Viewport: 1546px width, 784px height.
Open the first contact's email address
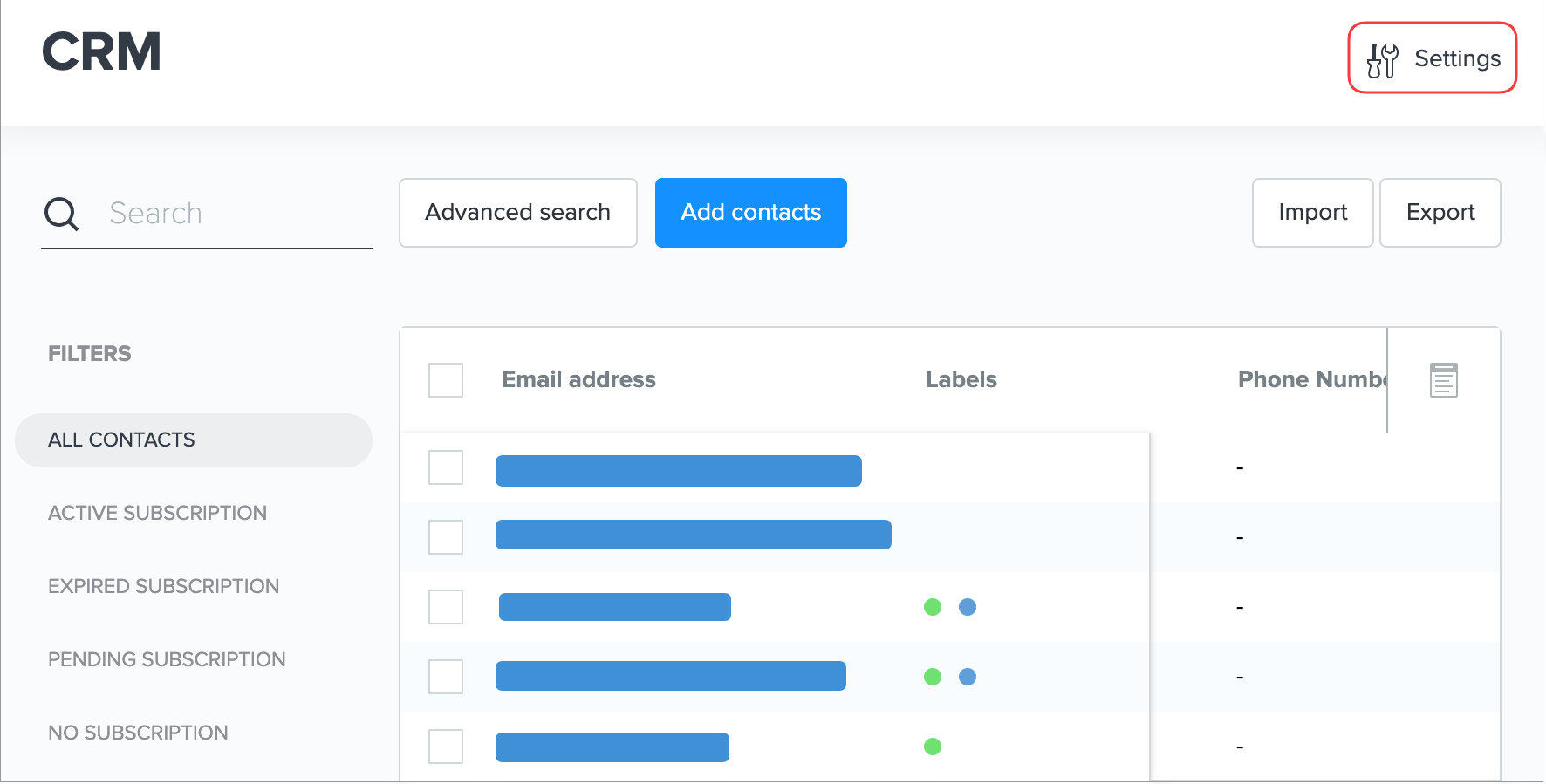coord(678,471)
